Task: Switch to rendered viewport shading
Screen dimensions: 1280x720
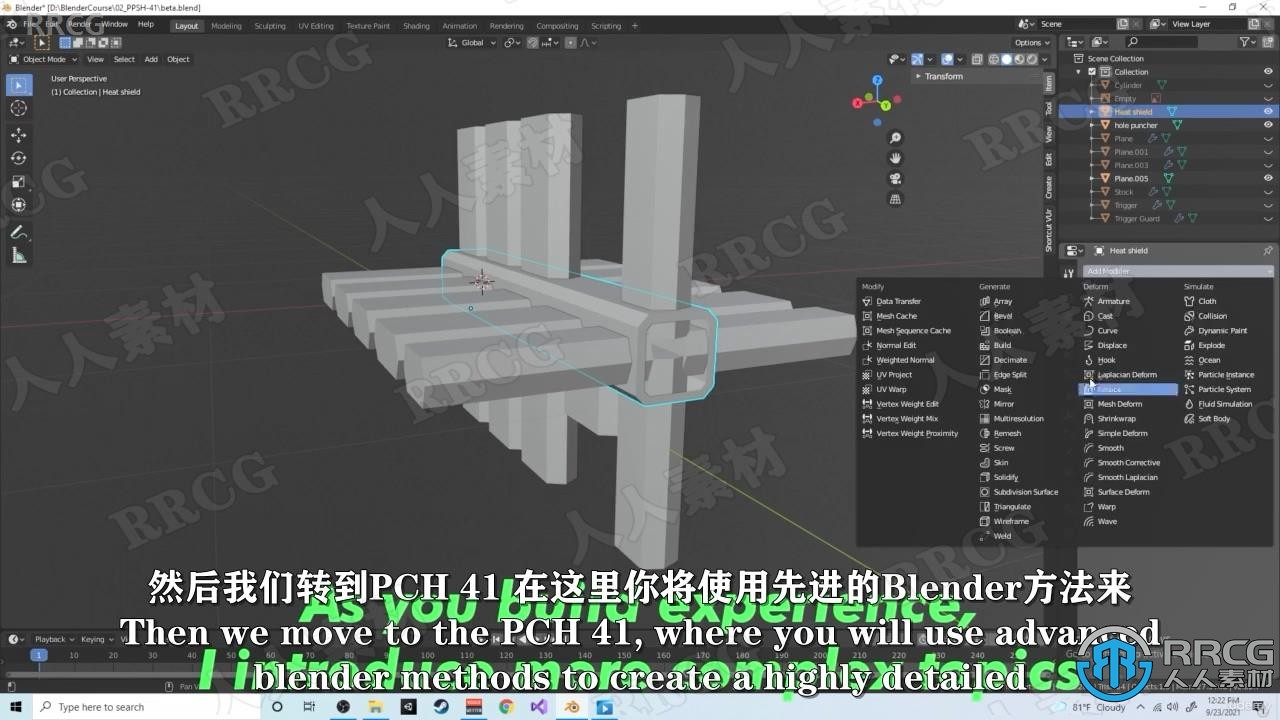Action: coord(1032,59)
